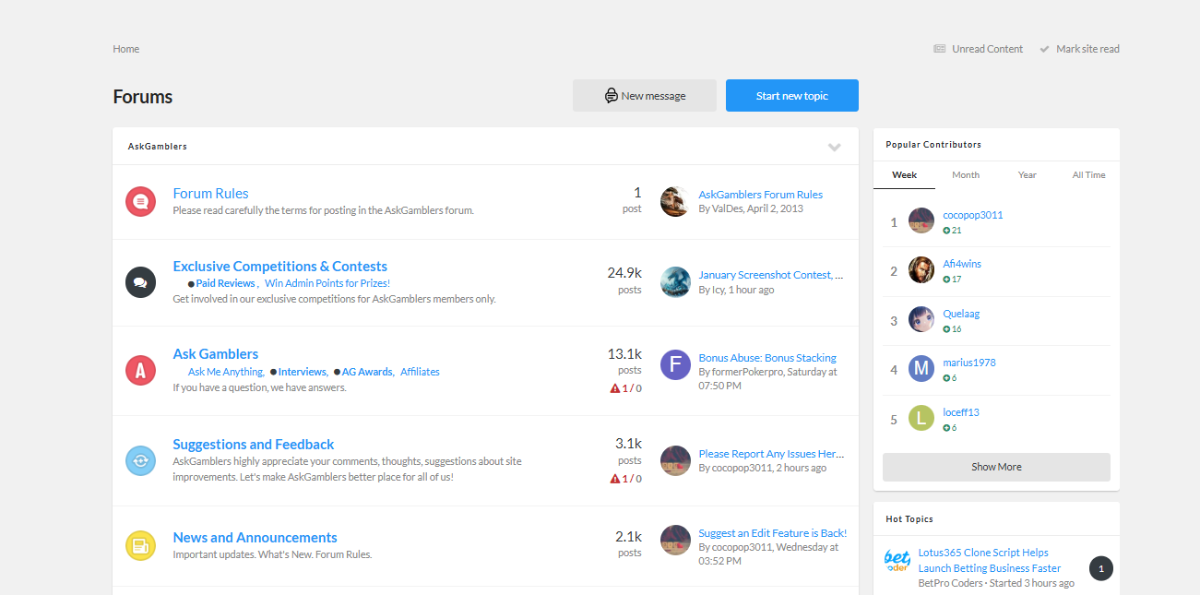Show the Year popular contributors tab
This screenshot has width=1200, height=595.
click(x=1027, y=175)
